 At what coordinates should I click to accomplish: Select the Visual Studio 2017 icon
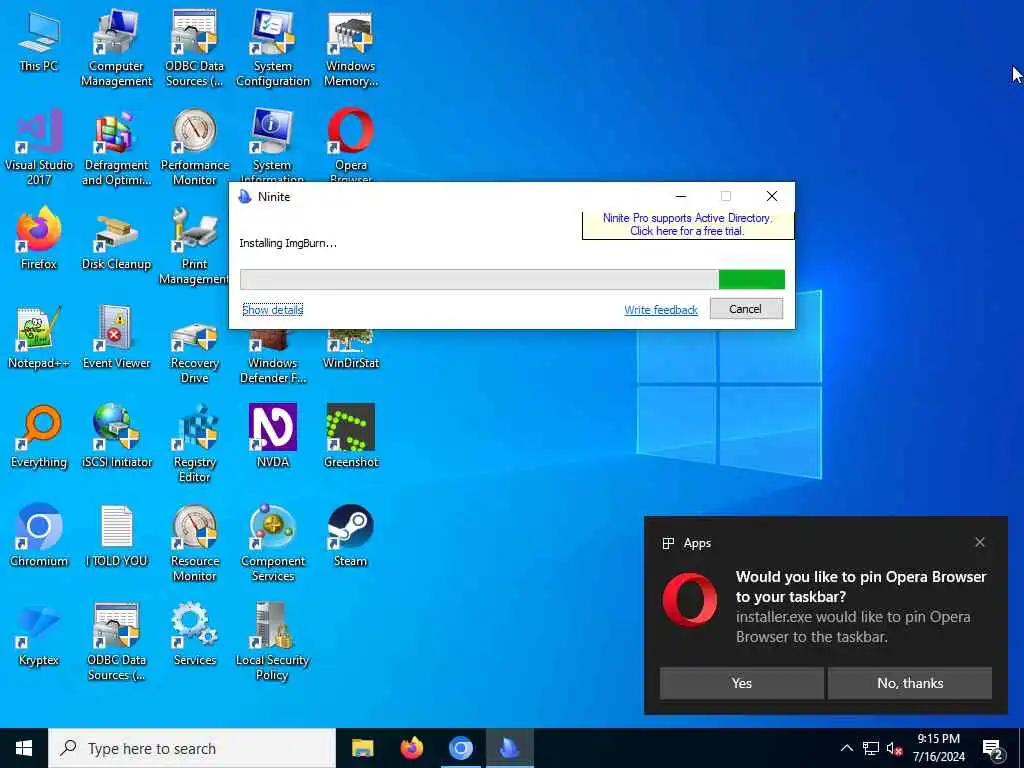coord(39,148)
